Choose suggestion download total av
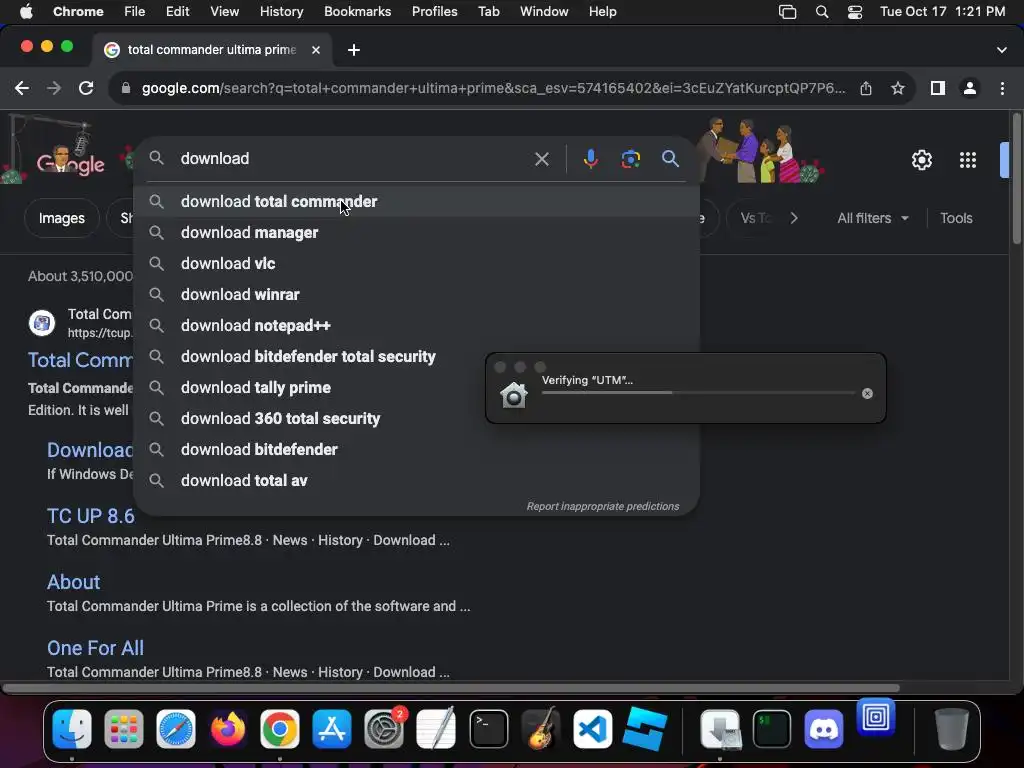Image resolution: width=1024 pixels, height=768 pixels. [x=416, y=481]
